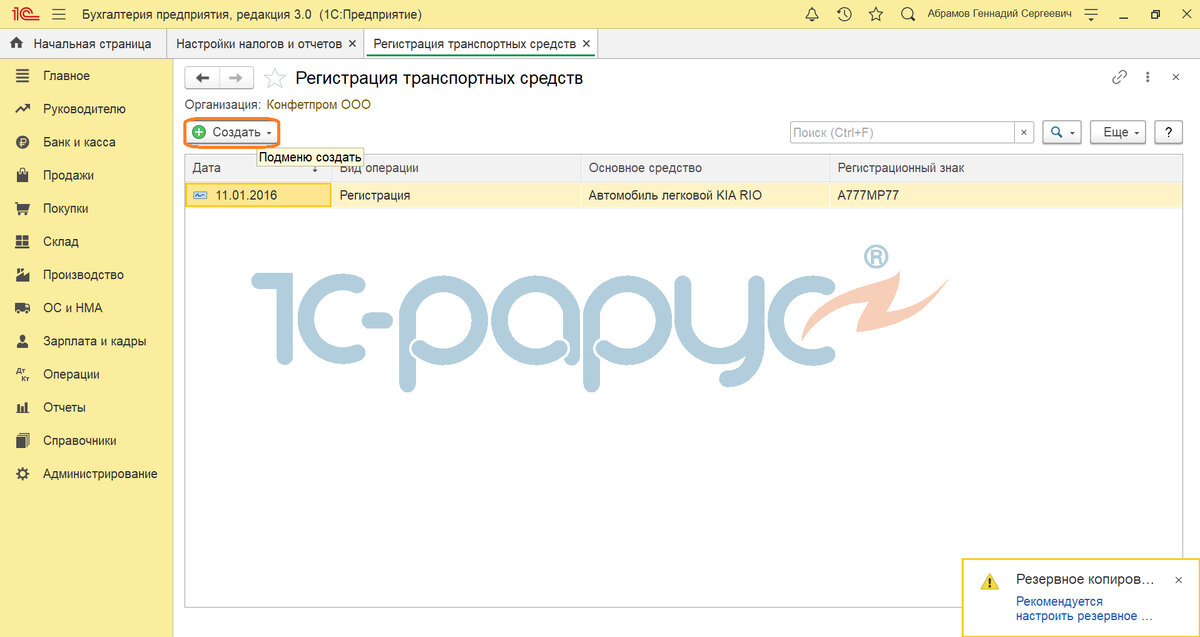Close the form with the x icon
The width and height of the screenshot is (1200, 637).
[x=1175, y=78]
